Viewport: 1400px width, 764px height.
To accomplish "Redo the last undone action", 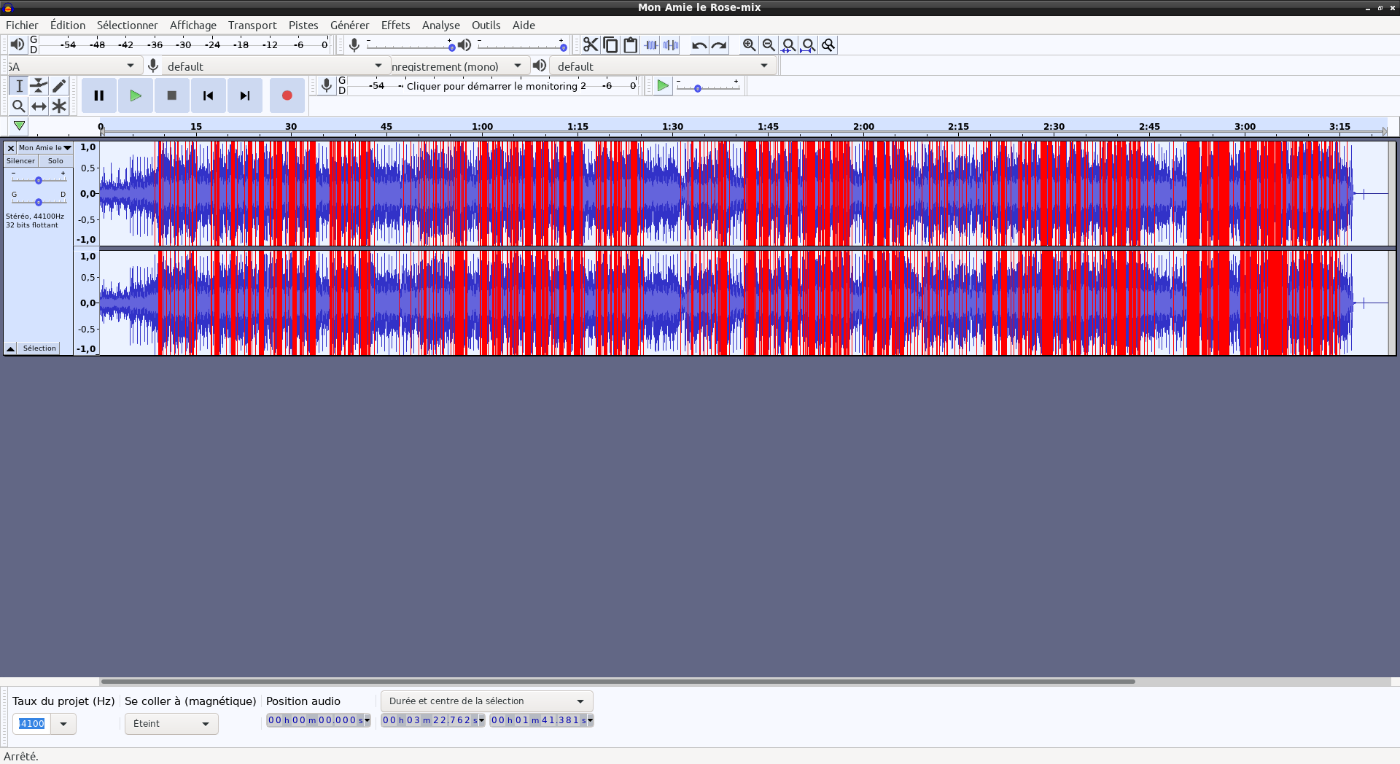I will 719,45.
